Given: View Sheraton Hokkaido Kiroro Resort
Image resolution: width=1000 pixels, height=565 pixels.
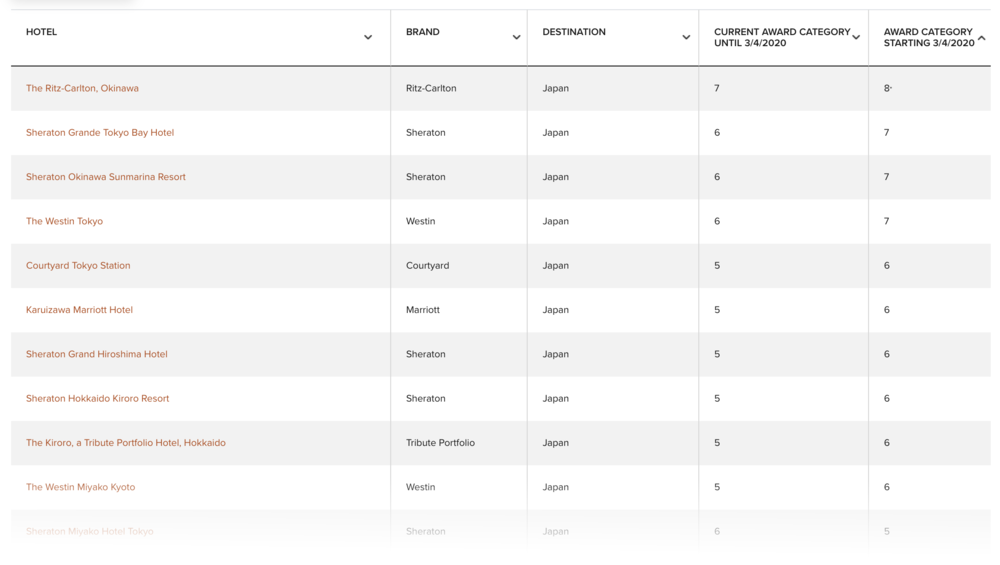Looking at the screenshot, I should [x=98, y=398].
